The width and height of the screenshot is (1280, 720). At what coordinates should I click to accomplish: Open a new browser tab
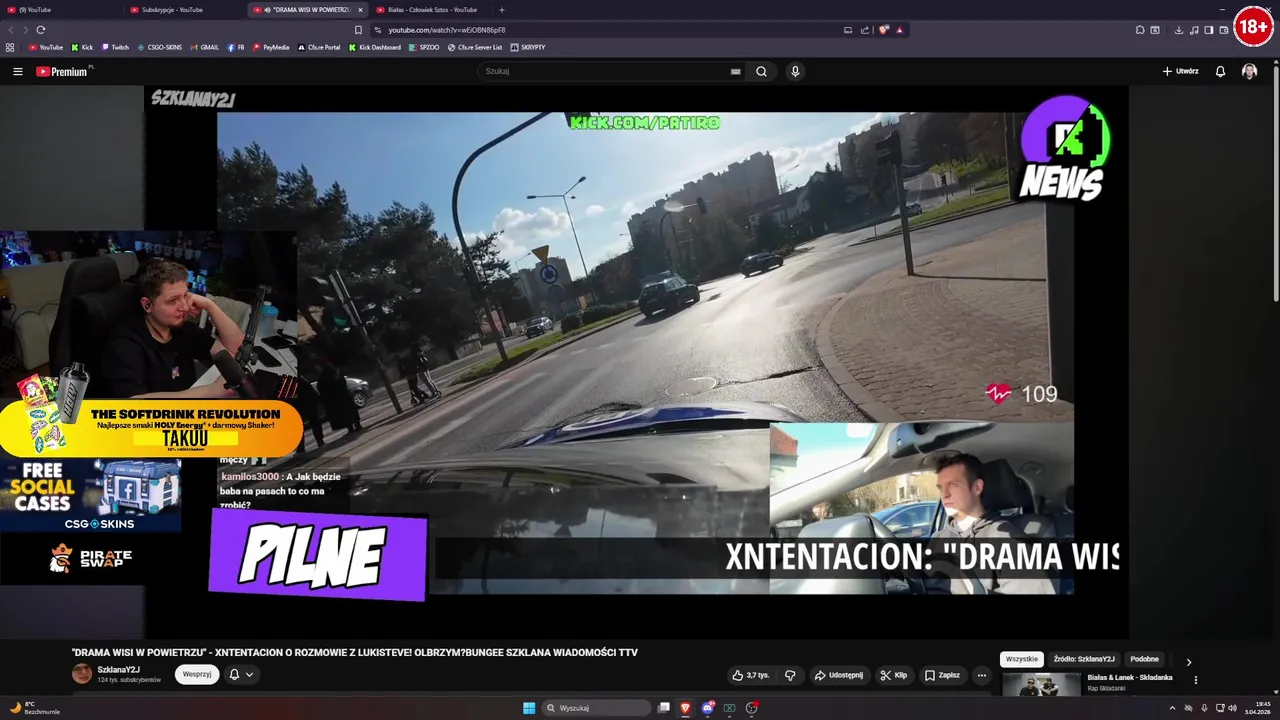(x=502, y=10)
